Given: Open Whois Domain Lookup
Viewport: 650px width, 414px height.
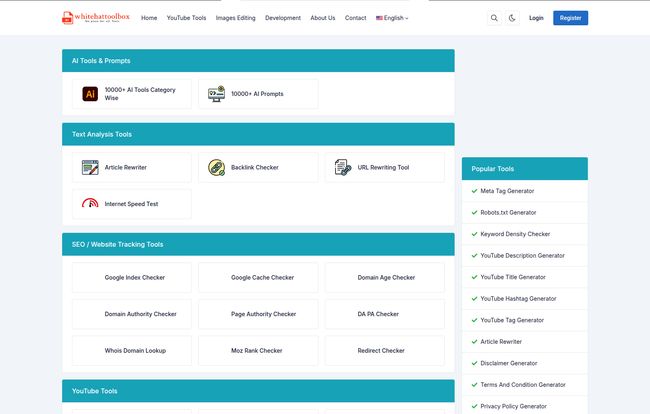Looking at the screenshot, I should pos(132,351).
